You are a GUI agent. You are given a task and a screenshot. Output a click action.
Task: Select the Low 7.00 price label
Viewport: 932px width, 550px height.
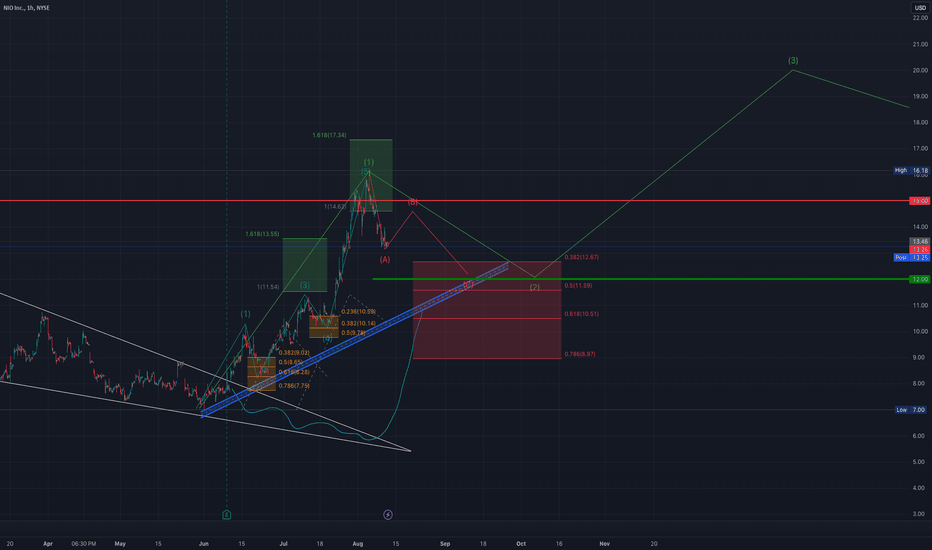click(911, 410)
